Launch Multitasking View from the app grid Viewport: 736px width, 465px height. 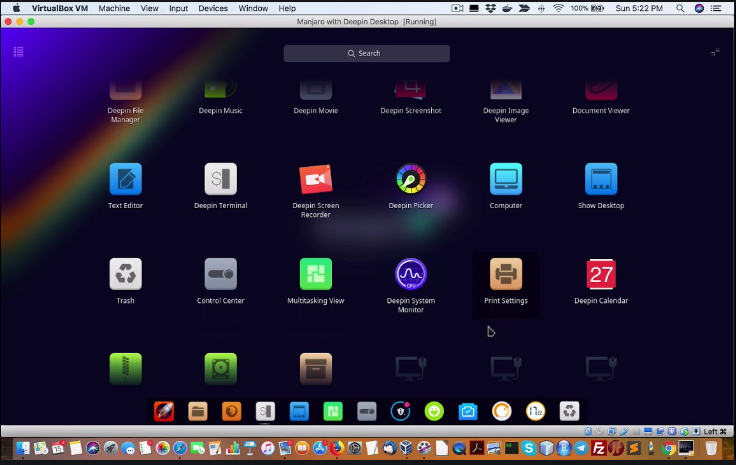(x=316, y=274)
